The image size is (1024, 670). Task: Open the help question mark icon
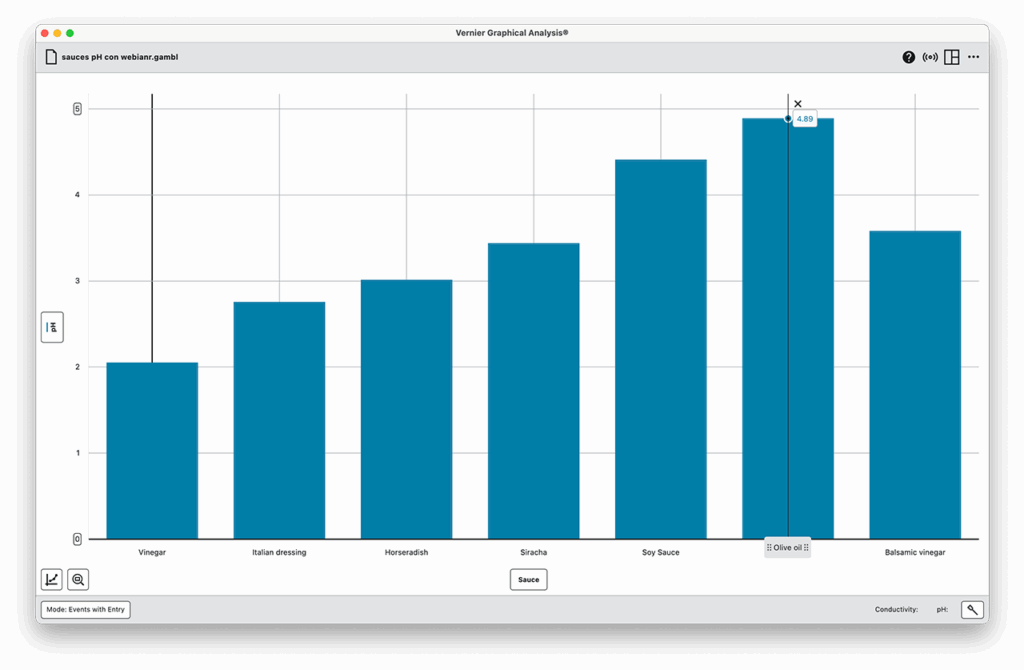tap(908, 57)
